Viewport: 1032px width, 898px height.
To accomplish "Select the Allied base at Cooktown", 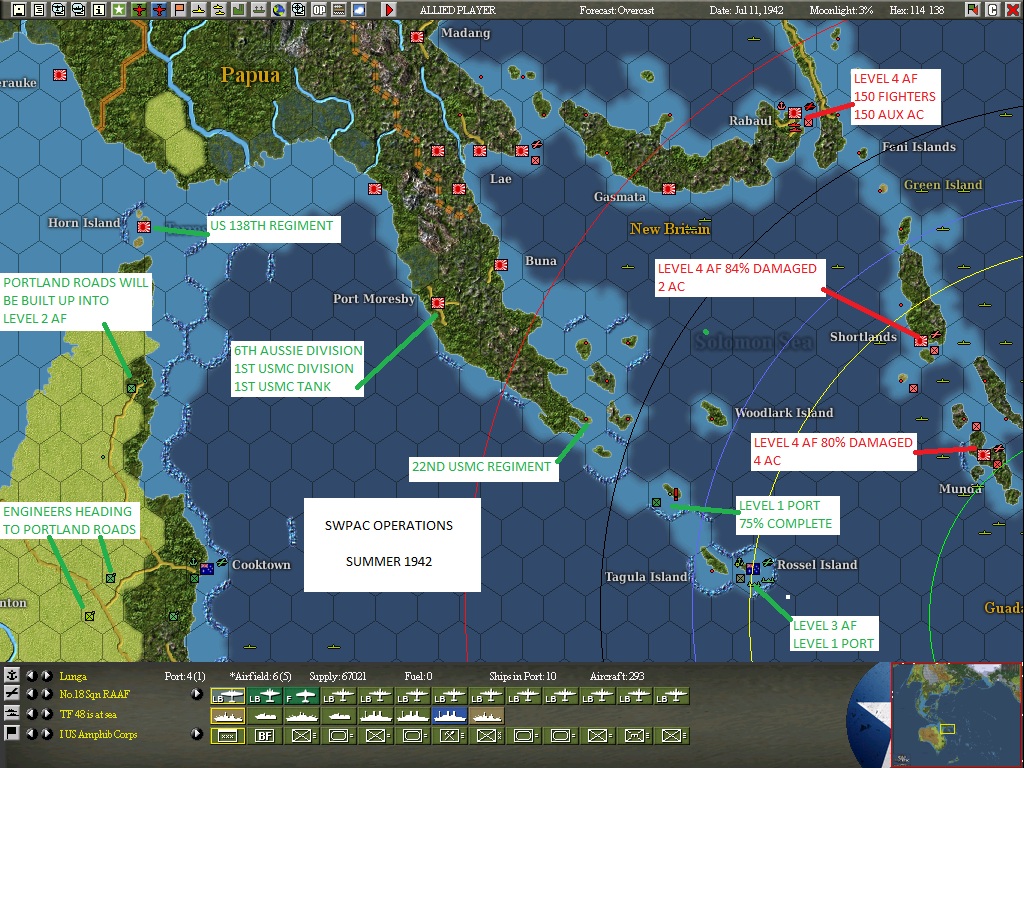I will coord(207,568).
